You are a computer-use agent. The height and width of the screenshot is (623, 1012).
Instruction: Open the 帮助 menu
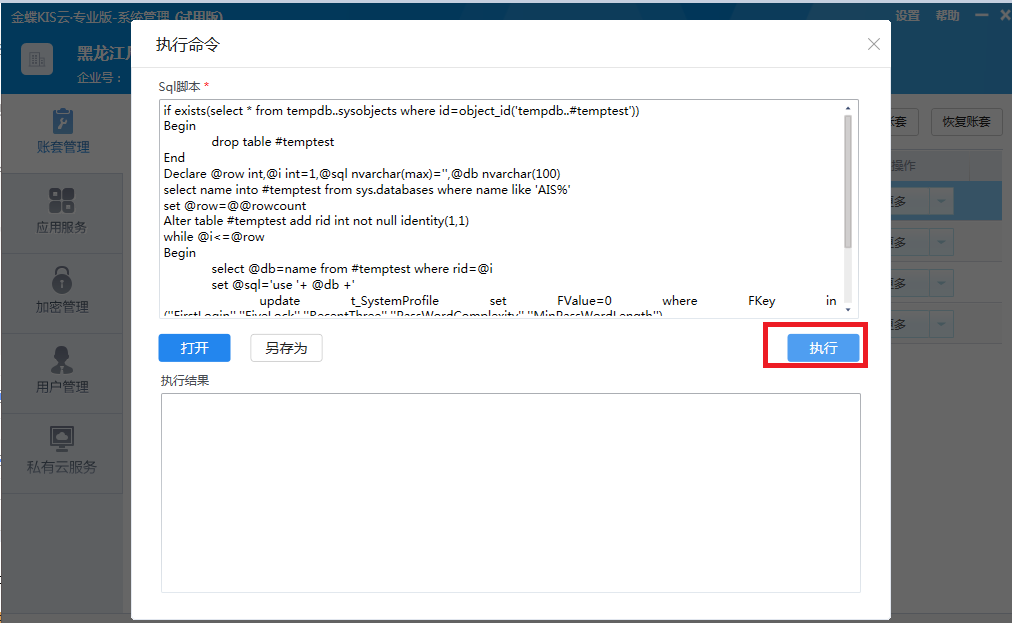click(x=947, y=15)
